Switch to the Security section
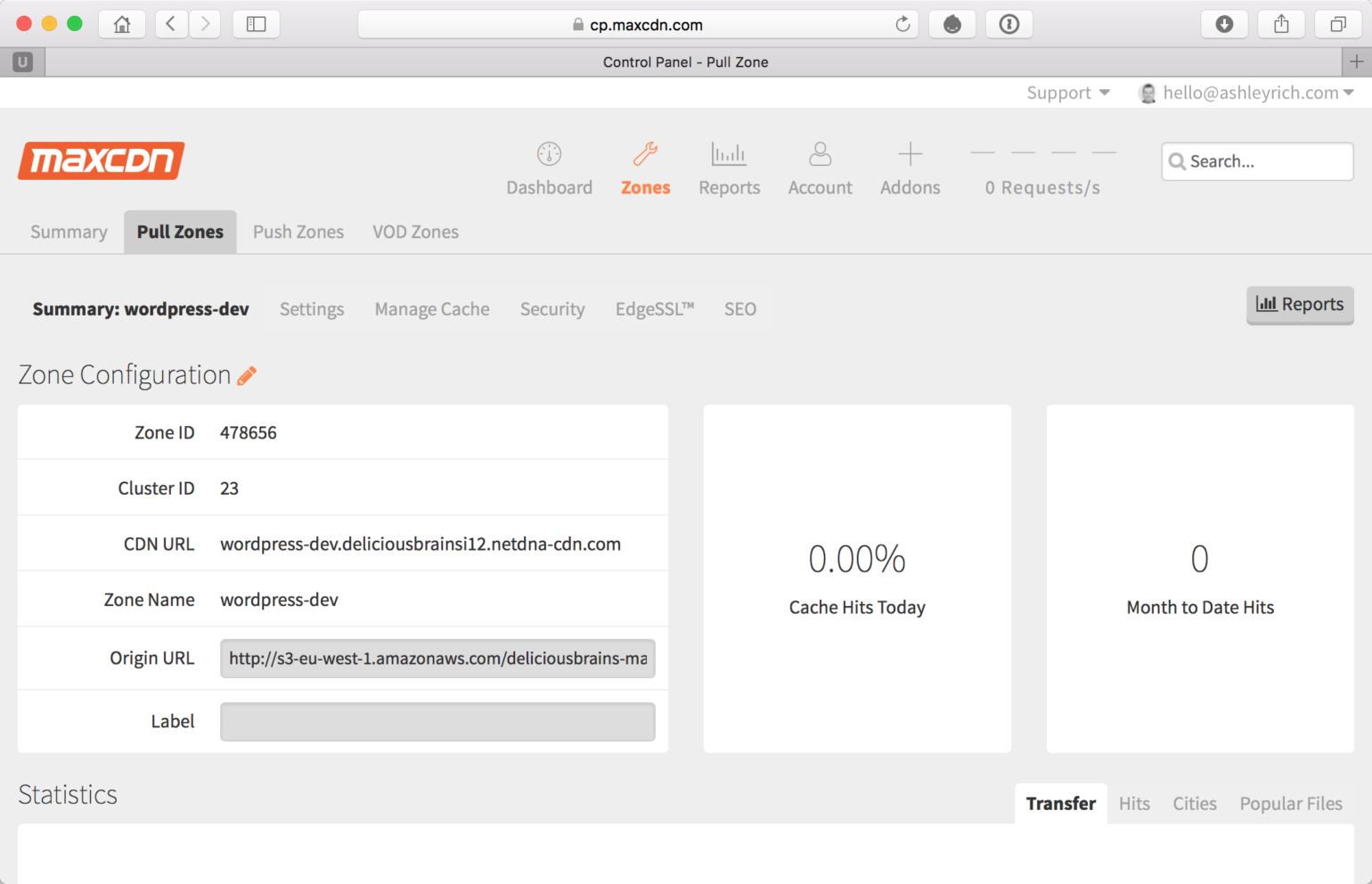1372x884 pixels. click(552, 309)
